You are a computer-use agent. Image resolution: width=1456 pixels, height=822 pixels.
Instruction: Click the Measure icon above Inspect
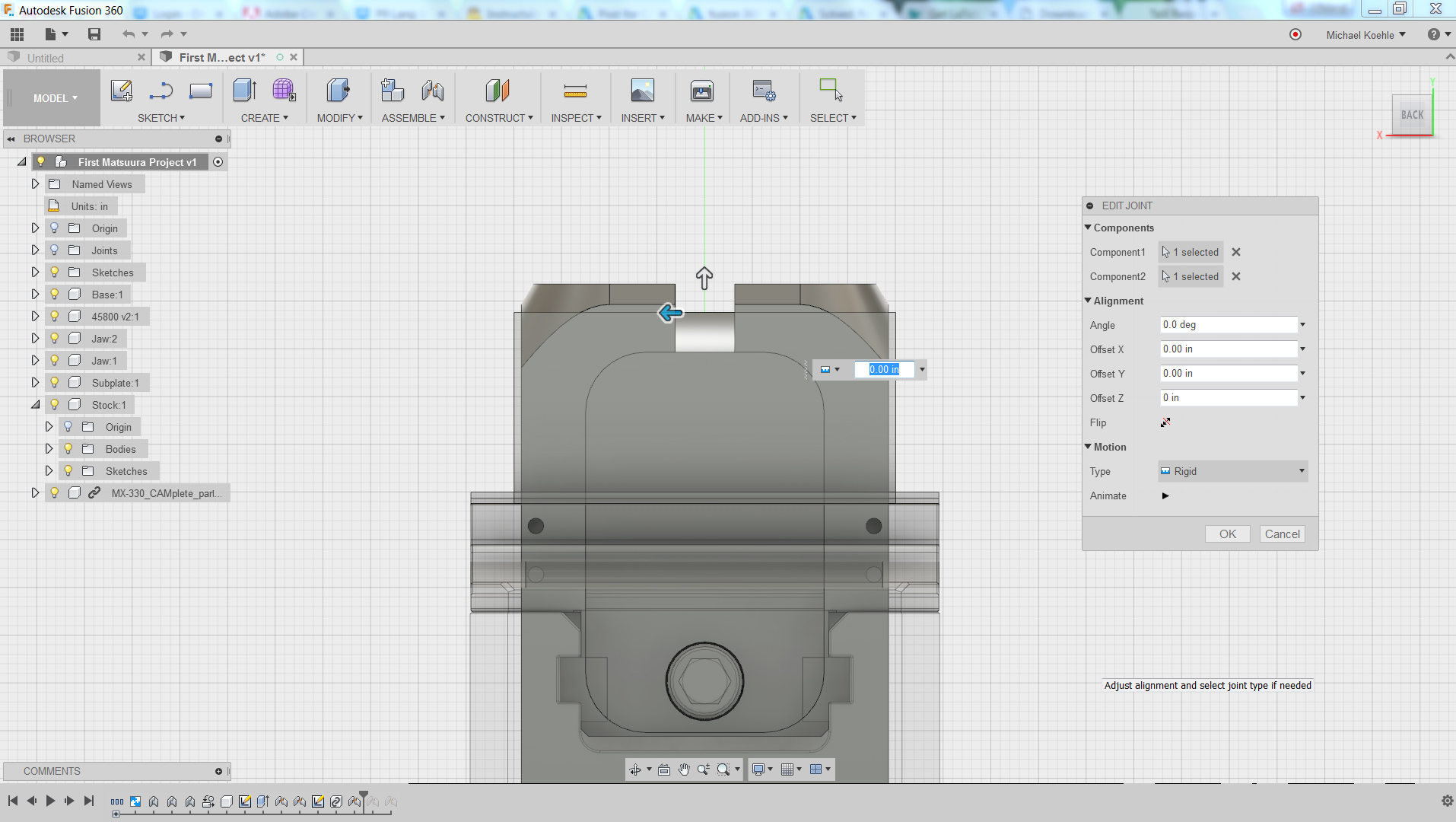coord(575,91)
